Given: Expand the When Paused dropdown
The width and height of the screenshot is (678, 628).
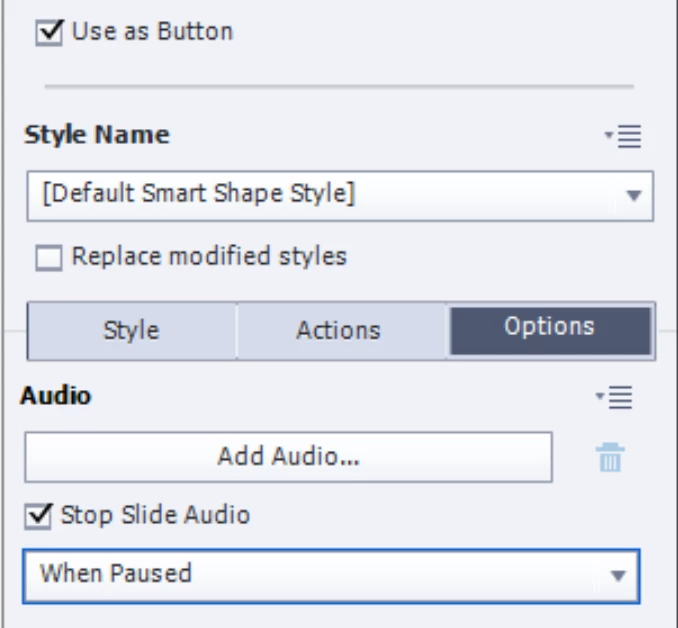Looking at the screenshot, I should [x=332, y=576].
